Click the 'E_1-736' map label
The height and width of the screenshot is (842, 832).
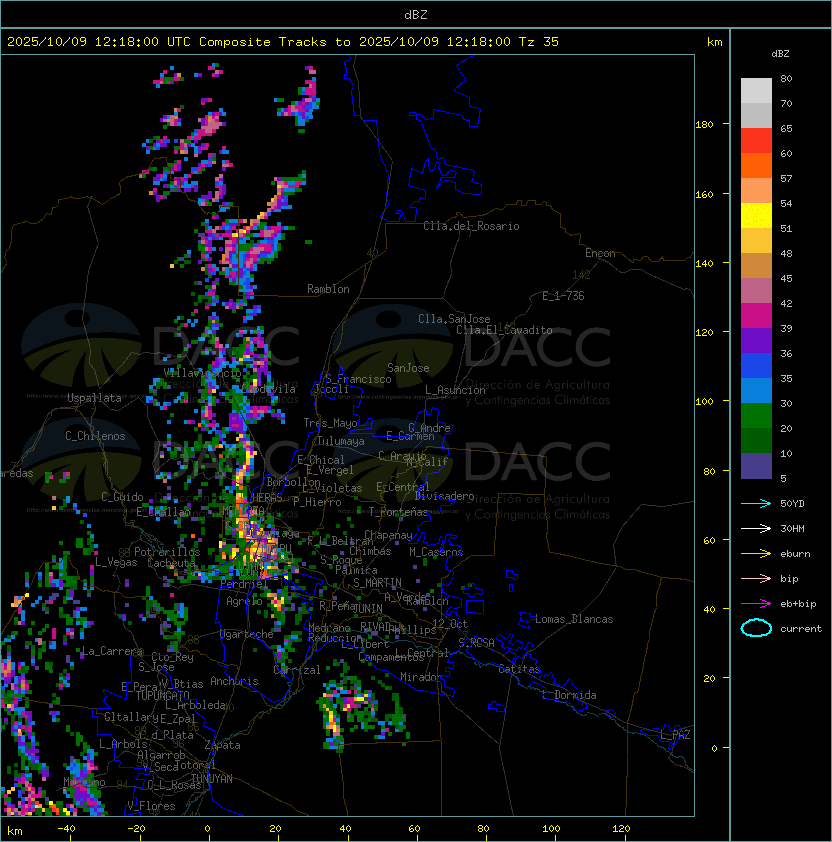coord(563,296)
